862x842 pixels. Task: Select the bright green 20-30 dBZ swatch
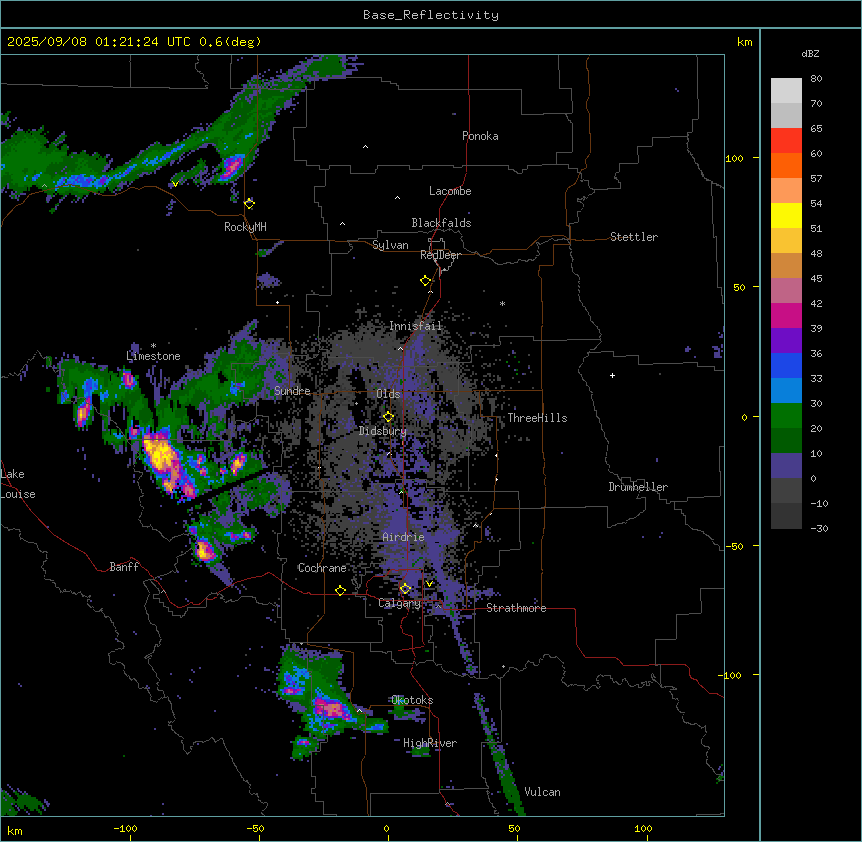click(786, 416)
